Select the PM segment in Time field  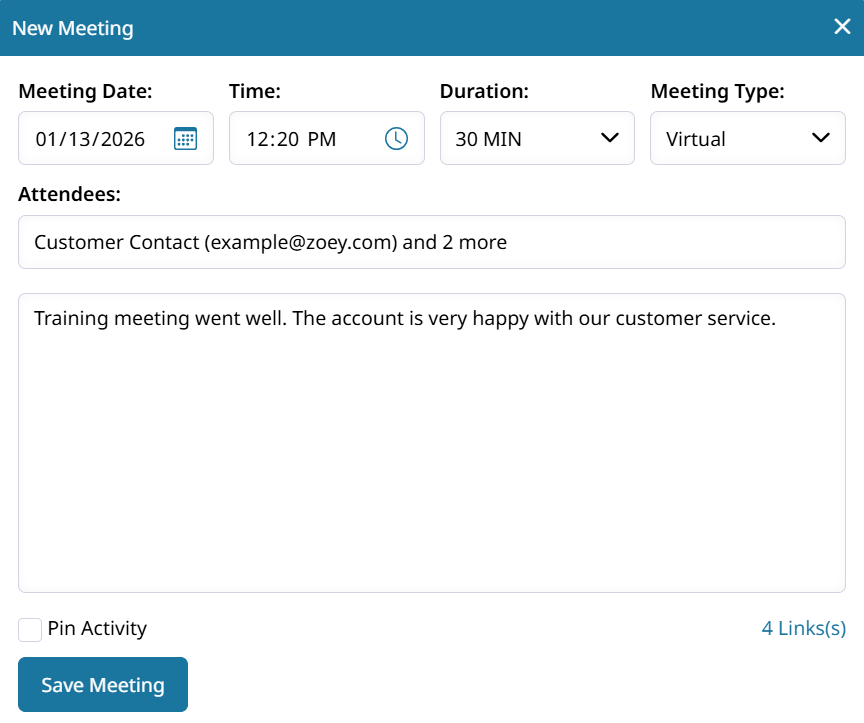coord(322,139)
